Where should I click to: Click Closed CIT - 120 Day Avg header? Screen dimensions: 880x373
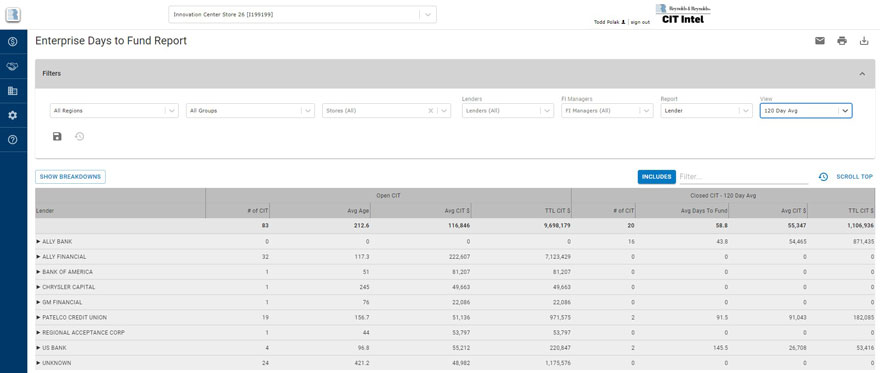(723, 196)
